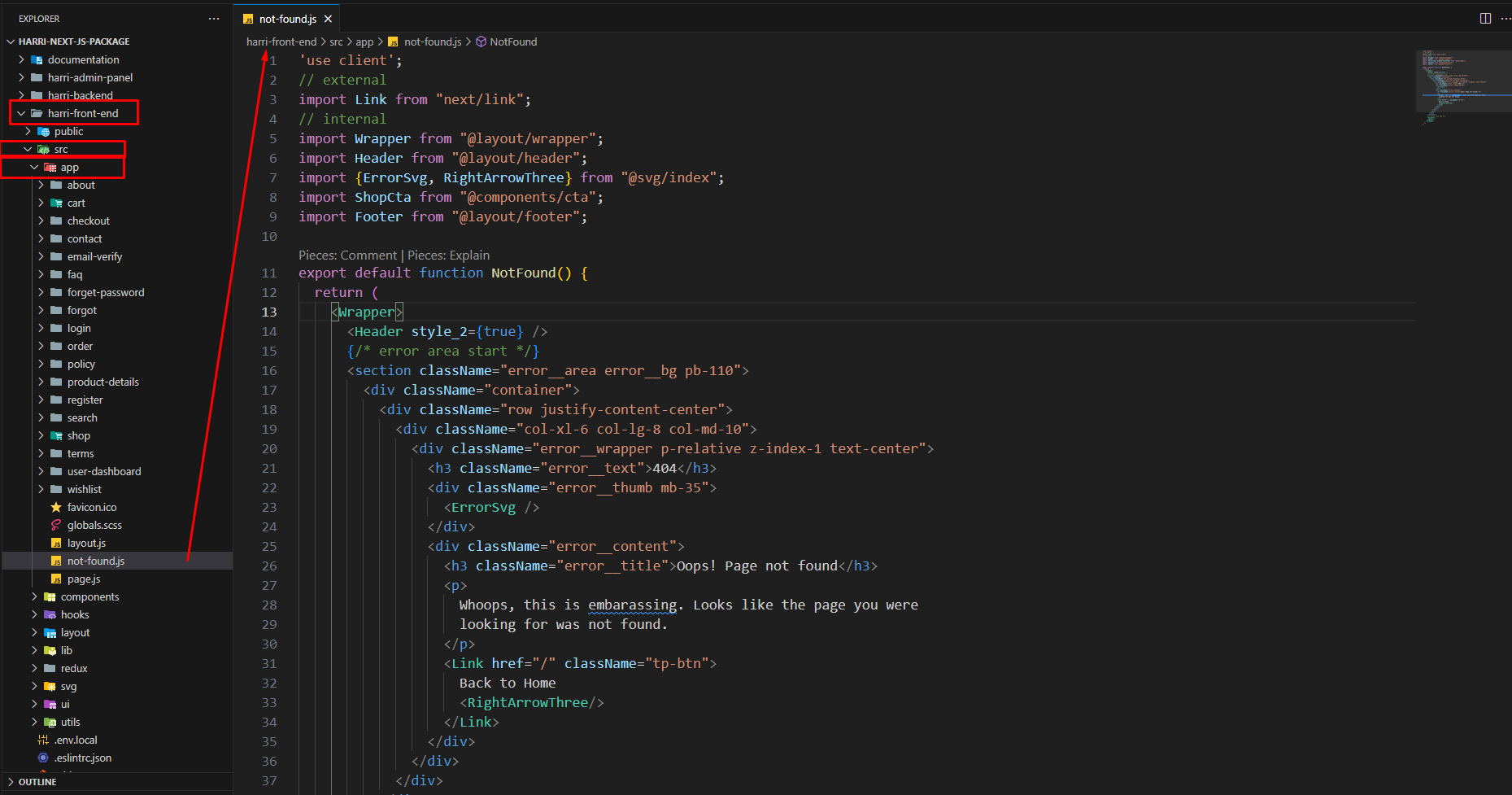The height and width of the screenshot is (795, 1512).
Task: Collapse the src folder
Action: pos(28,149)
